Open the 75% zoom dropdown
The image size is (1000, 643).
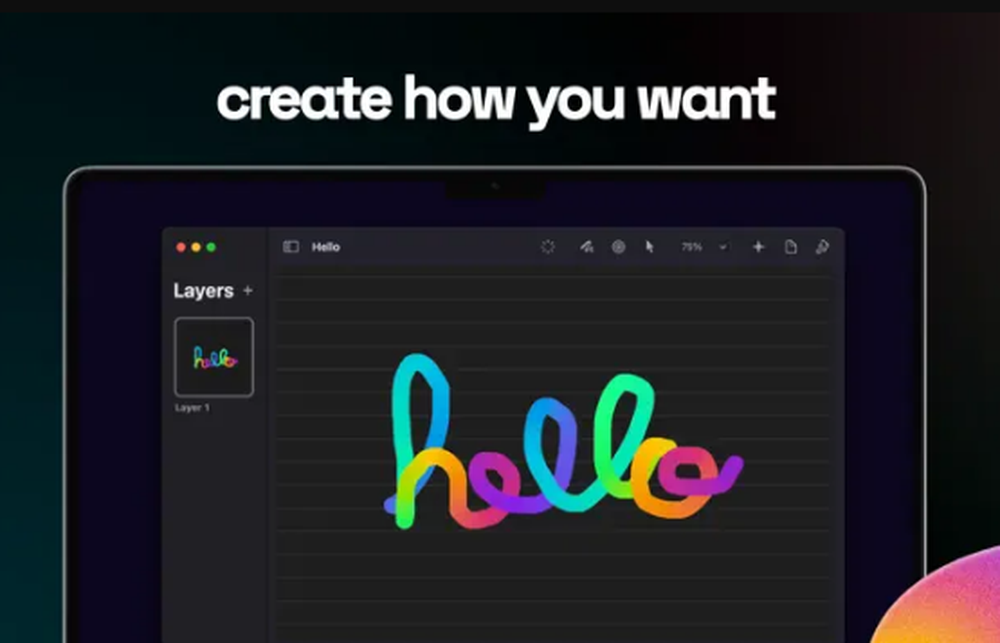(704, 247)
